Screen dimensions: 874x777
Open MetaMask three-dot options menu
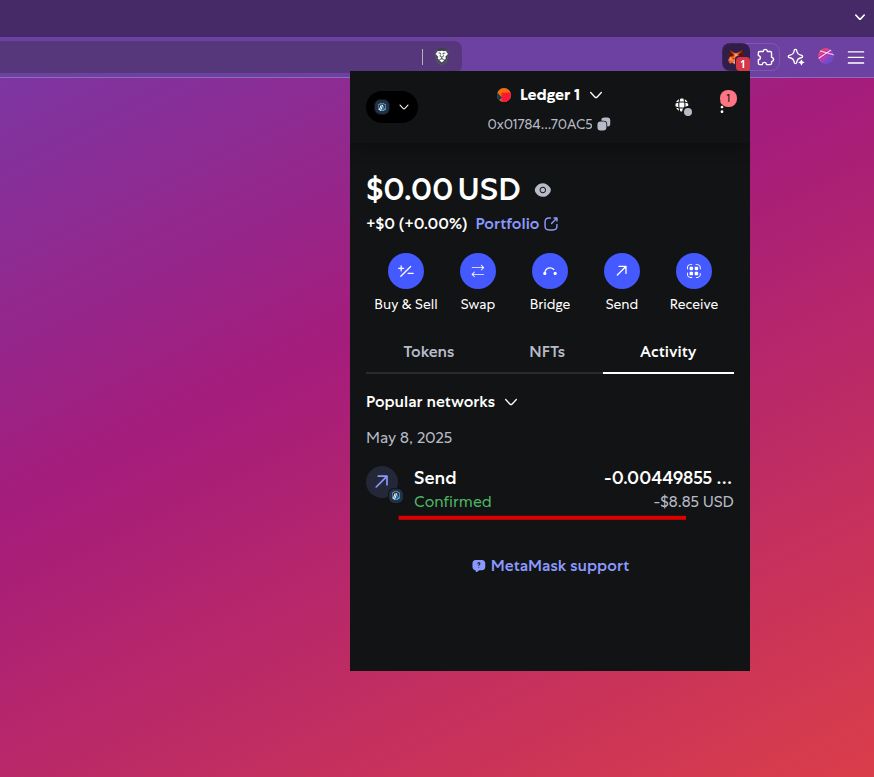(x=722, y=106)
